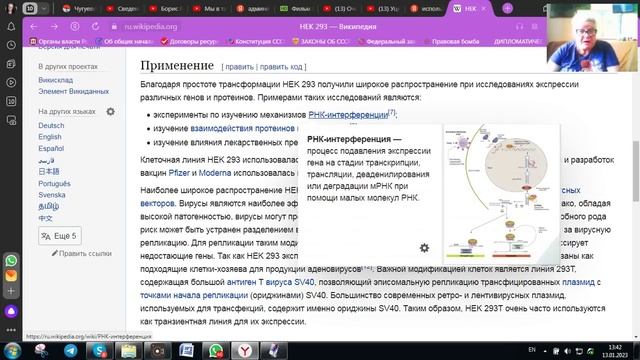The image size is (640, 360).
Task: Open WhatsApp in the browser sidebar
Action: [x=11, y=260]
